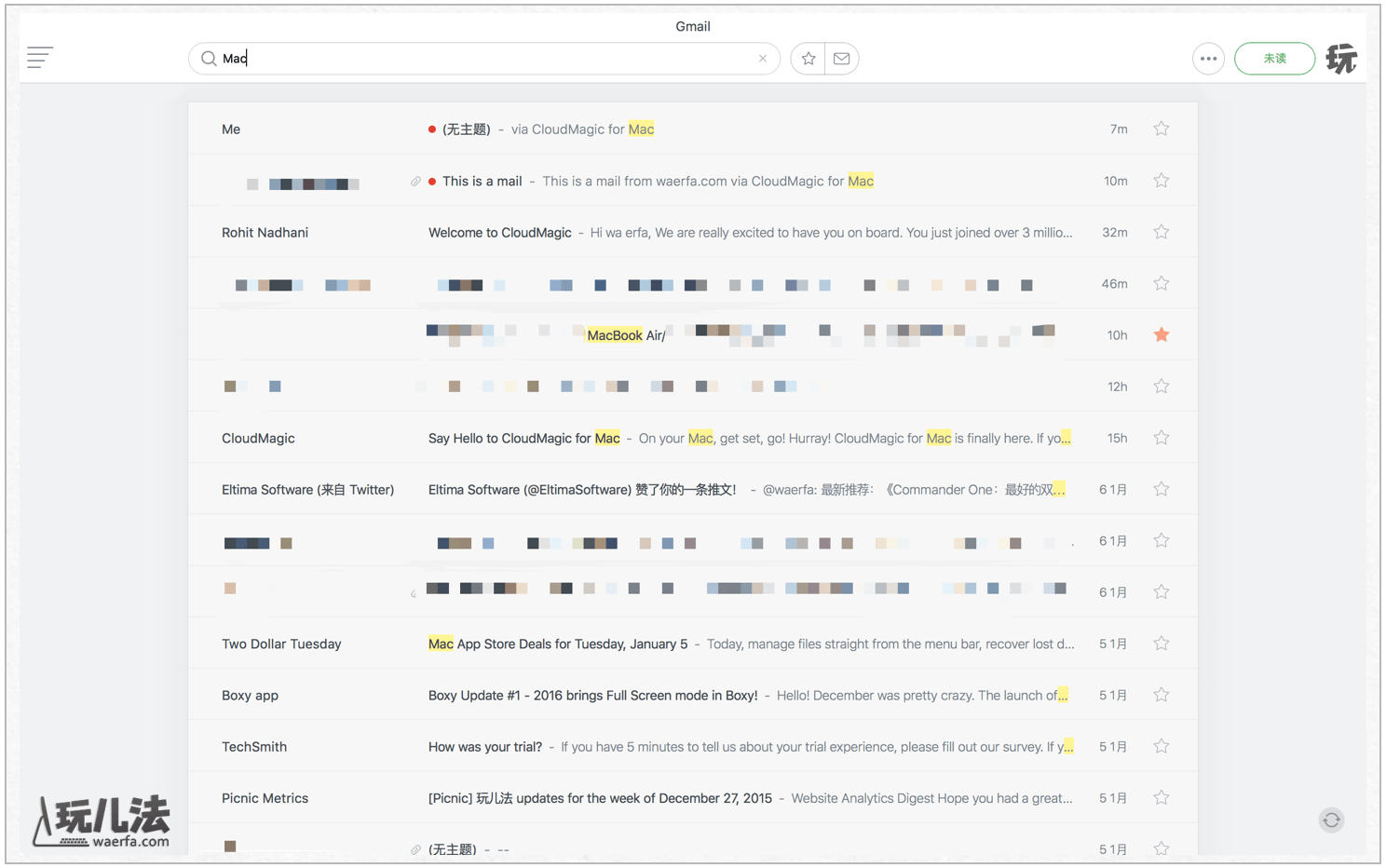Open "Welcome to CloudMagic" from Rohit Nadhani
This screenshot has width=1386, height=868.
tap(693, 232)
